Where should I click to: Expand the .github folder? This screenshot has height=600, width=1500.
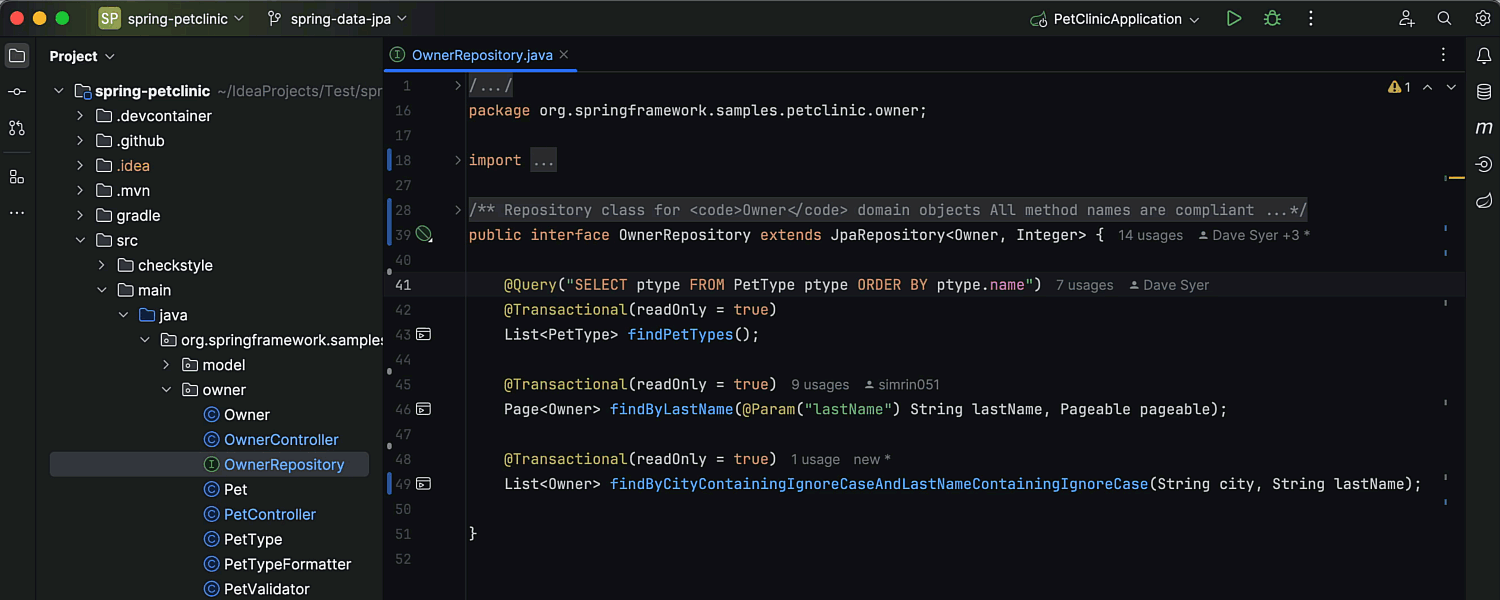(x=81, y=141)
